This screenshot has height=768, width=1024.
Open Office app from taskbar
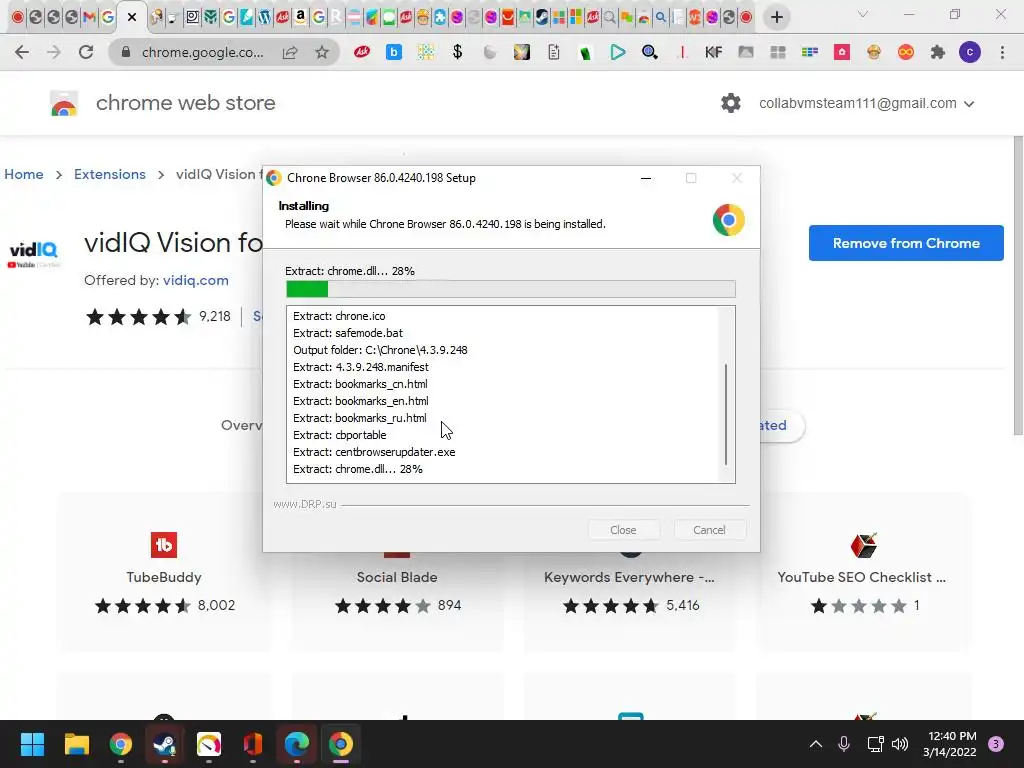point(253,744)
